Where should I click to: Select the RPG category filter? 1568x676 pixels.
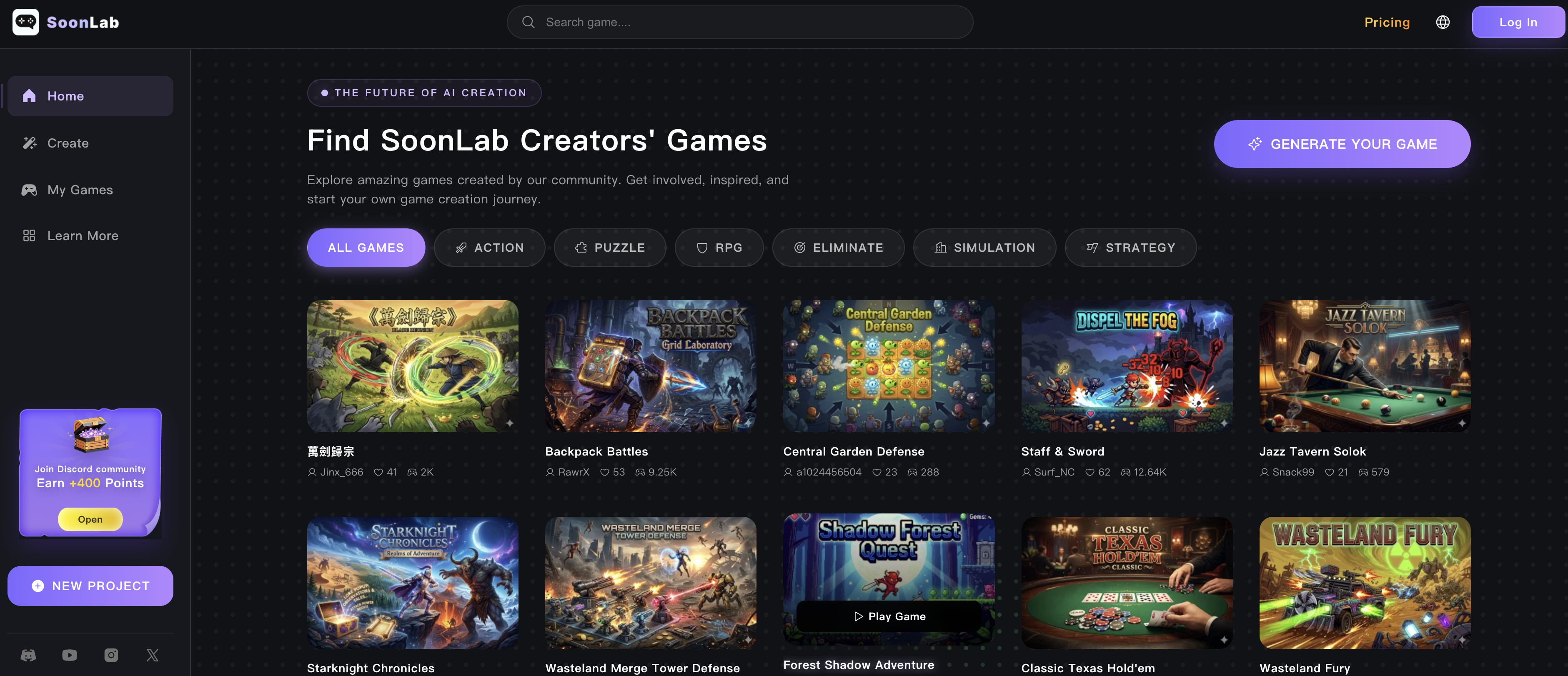coord(719,248)
